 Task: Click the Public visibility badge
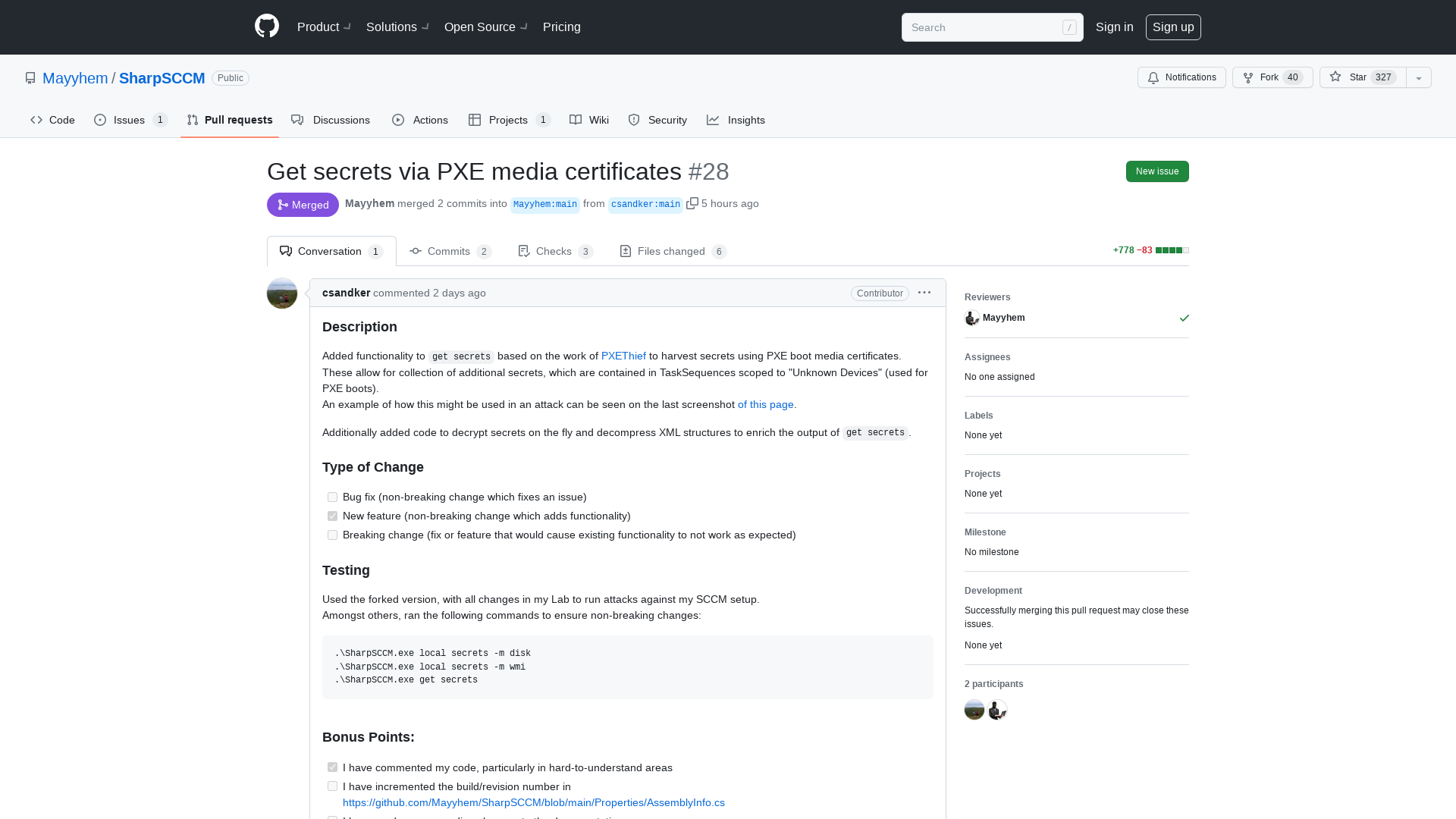[x=231, y=78]
